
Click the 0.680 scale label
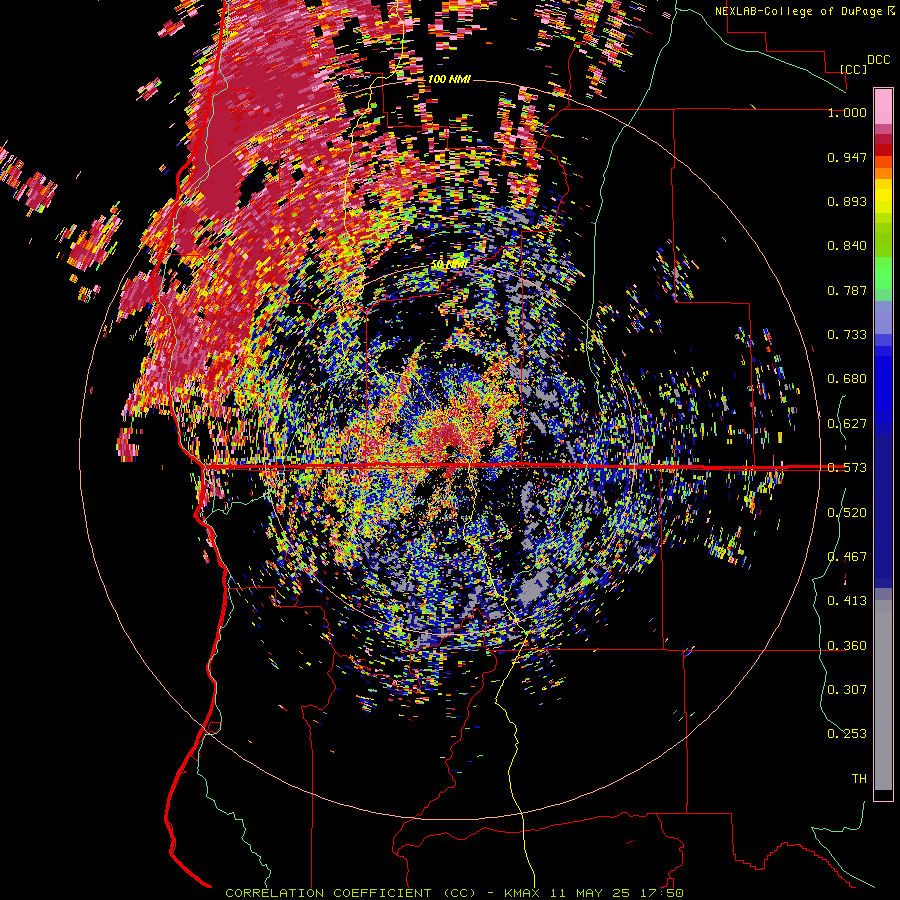[x=847, y=379]
